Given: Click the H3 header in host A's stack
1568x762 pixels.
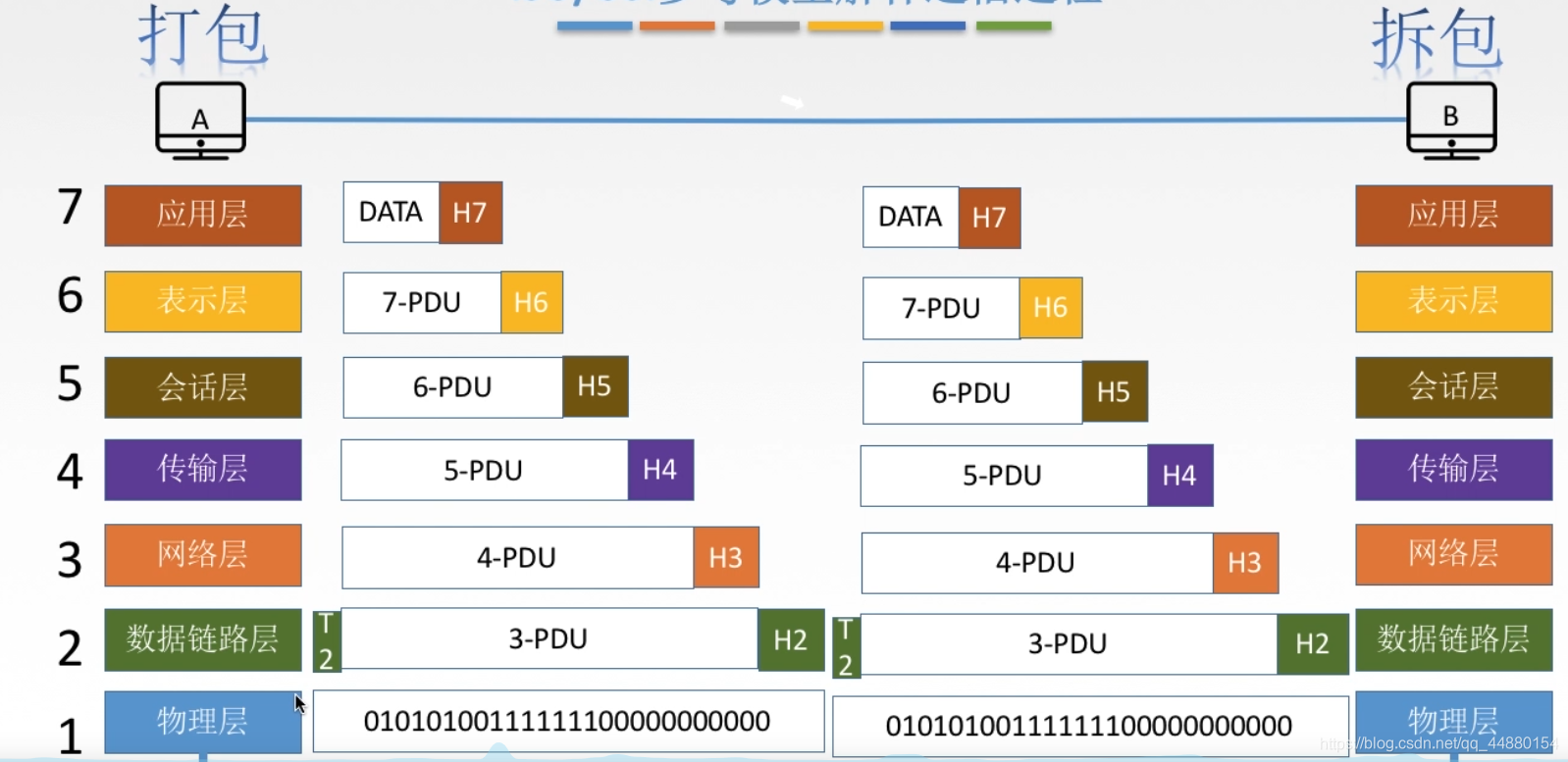Looking at the screenshot, I should click(726, 557).
